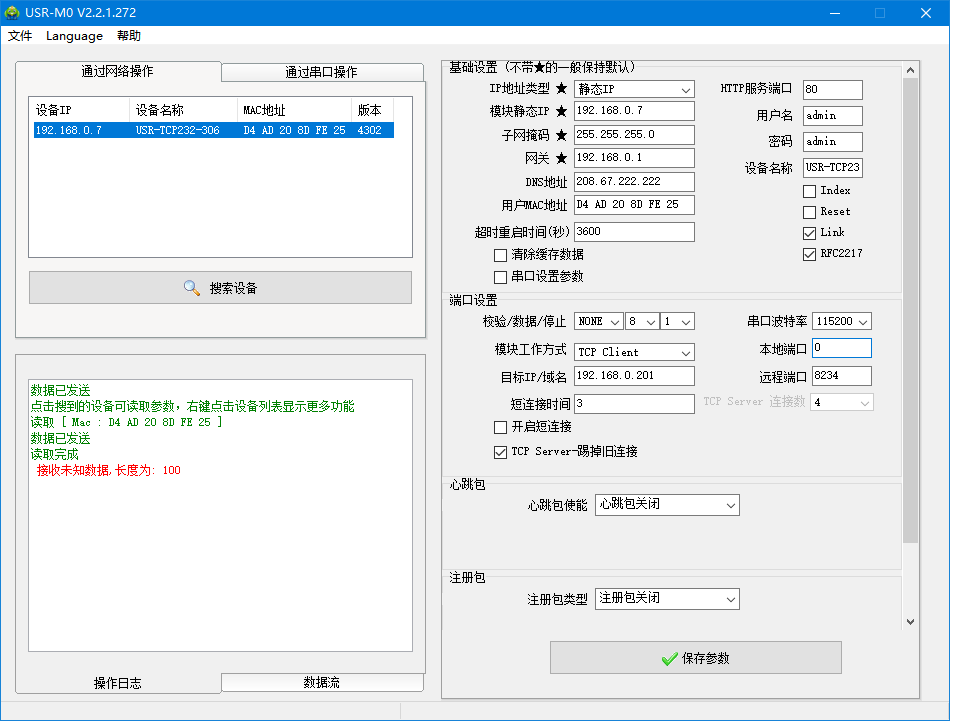Viewport: 954px width, 724px height.
Task: Enable the Index checkbox
Action: tap(809, 191)
